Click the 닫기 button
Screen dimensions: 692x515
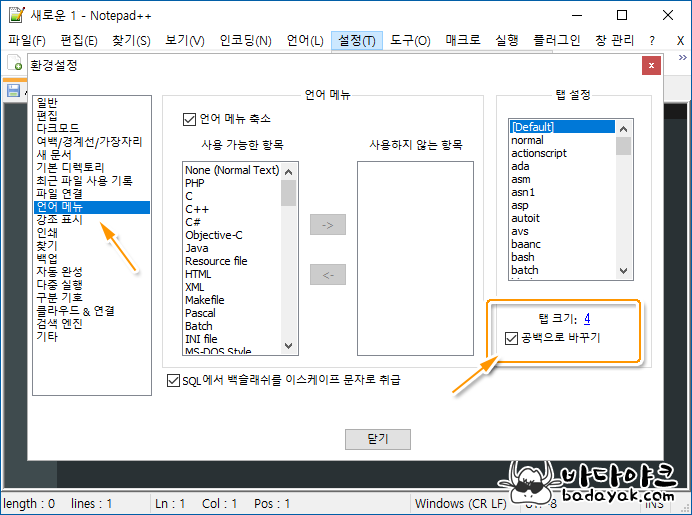coord(378,439)
